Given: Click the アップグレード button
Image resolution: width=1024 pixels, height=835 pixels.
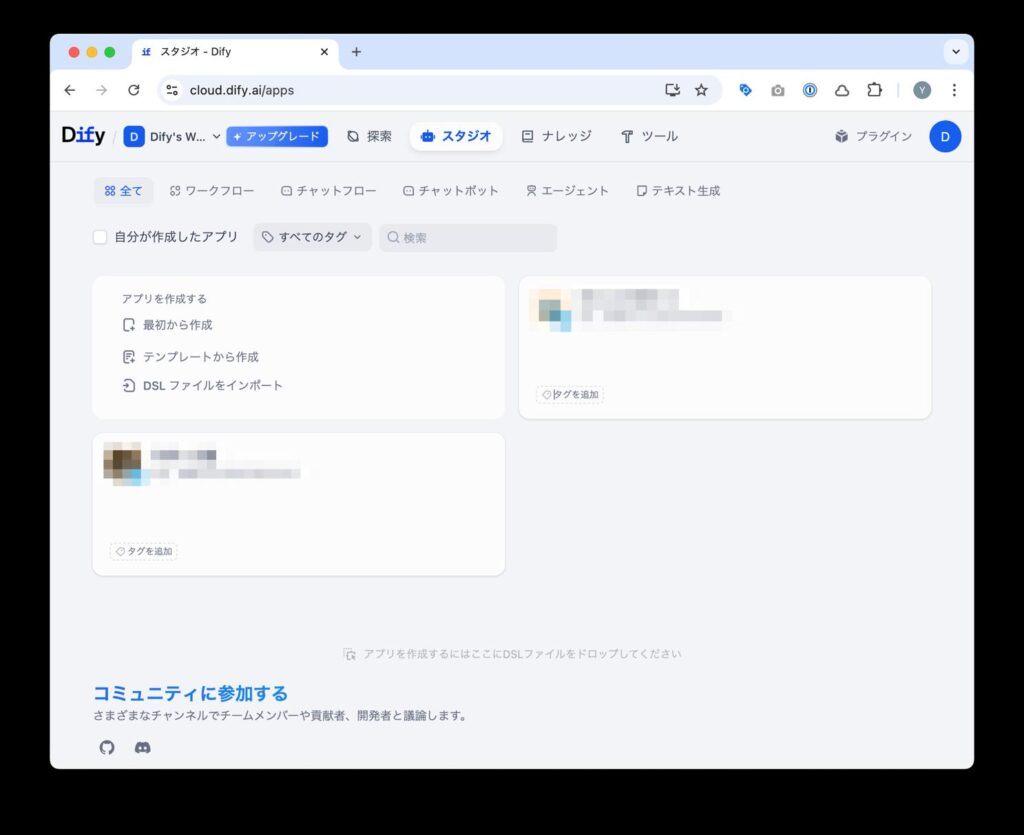Looking at the screenshot, I should point(277,136).
